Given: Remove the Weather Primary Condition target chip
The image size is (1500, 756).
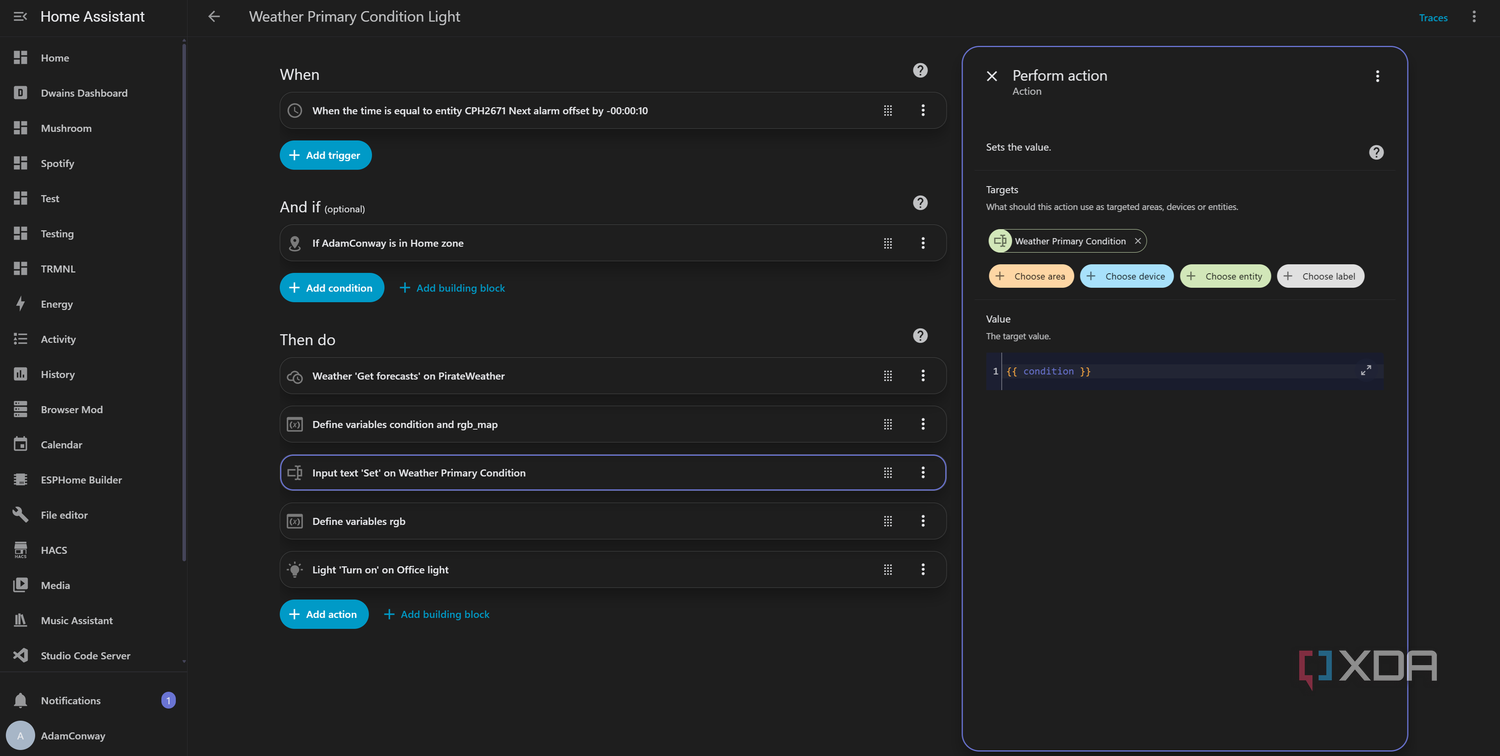Looking at the screenshot, I should point(1137,241).
